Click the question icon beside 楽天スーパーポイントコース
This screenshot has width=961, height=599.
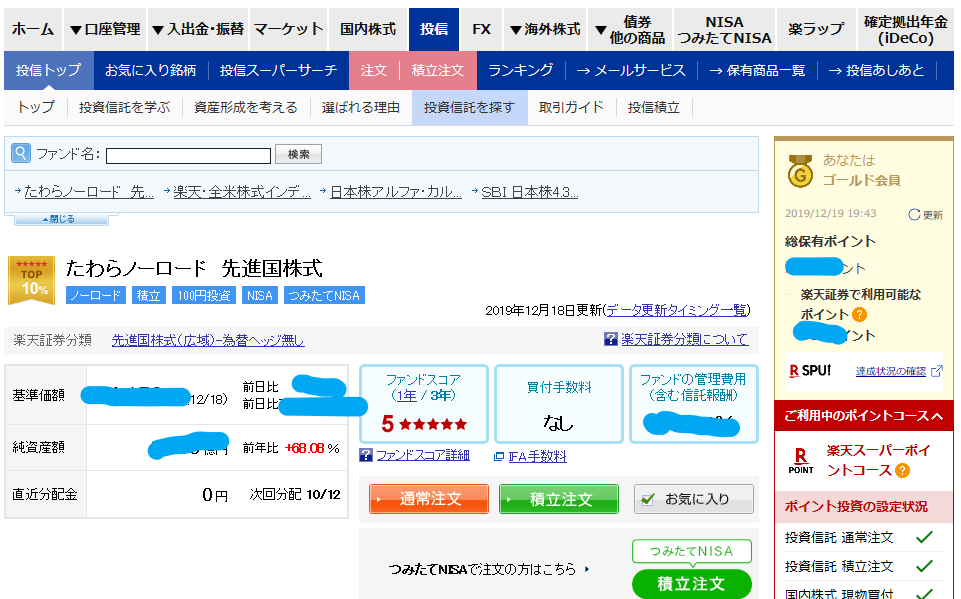[x=902, y=471]
